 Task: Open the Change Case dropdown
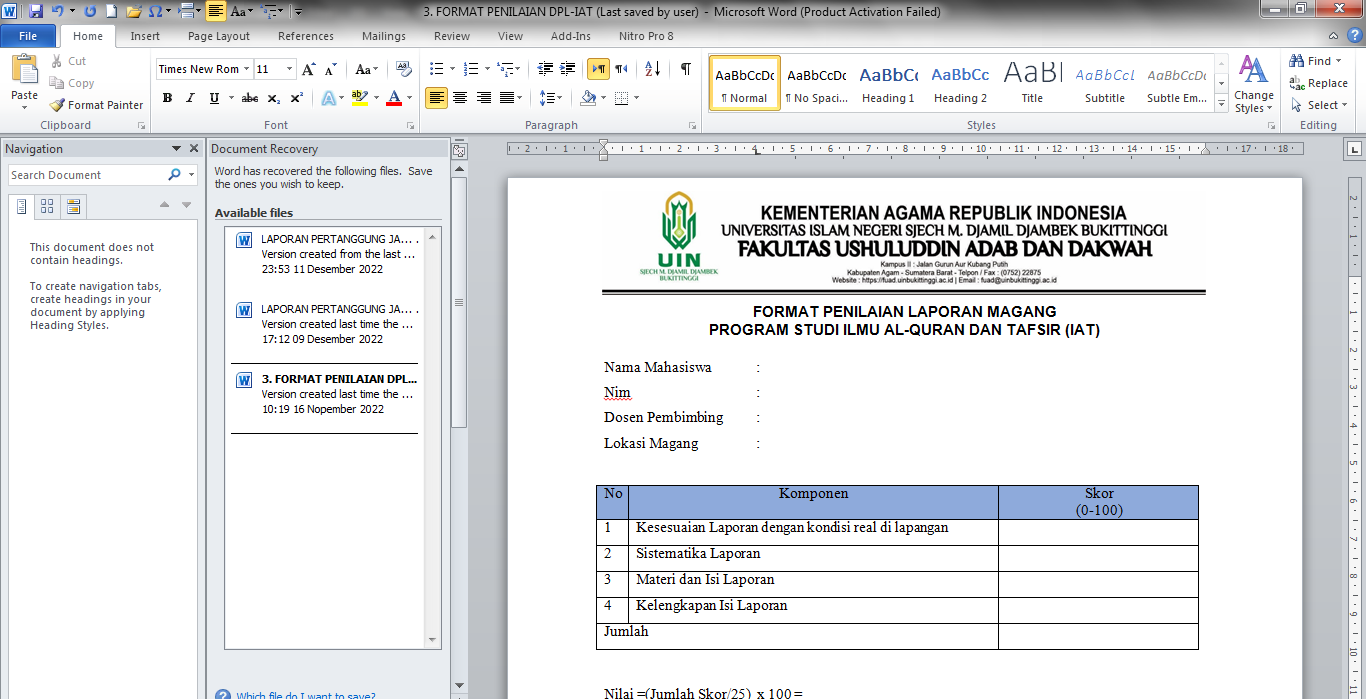tap(366, 69)
